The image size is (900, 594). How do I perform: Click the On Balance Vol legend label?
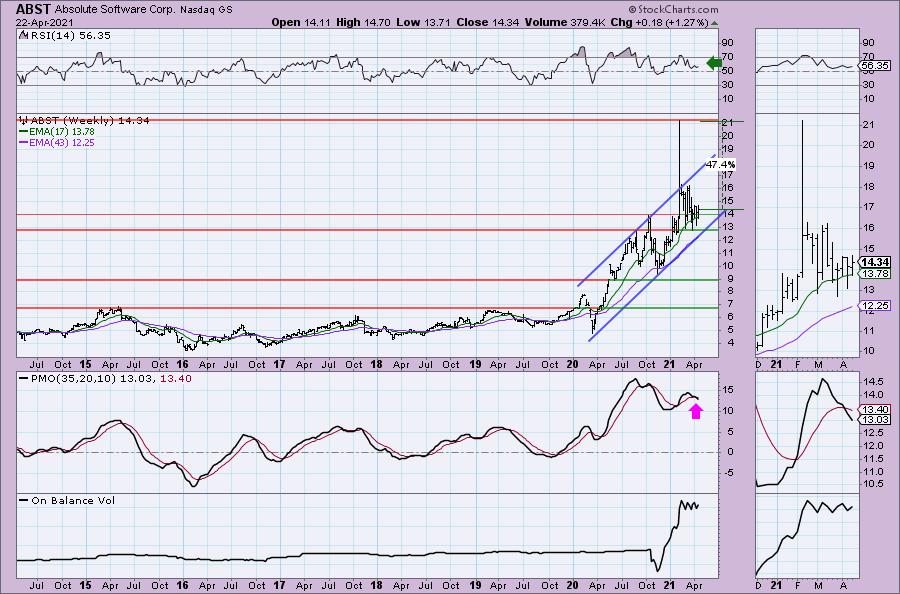(73, 500)
